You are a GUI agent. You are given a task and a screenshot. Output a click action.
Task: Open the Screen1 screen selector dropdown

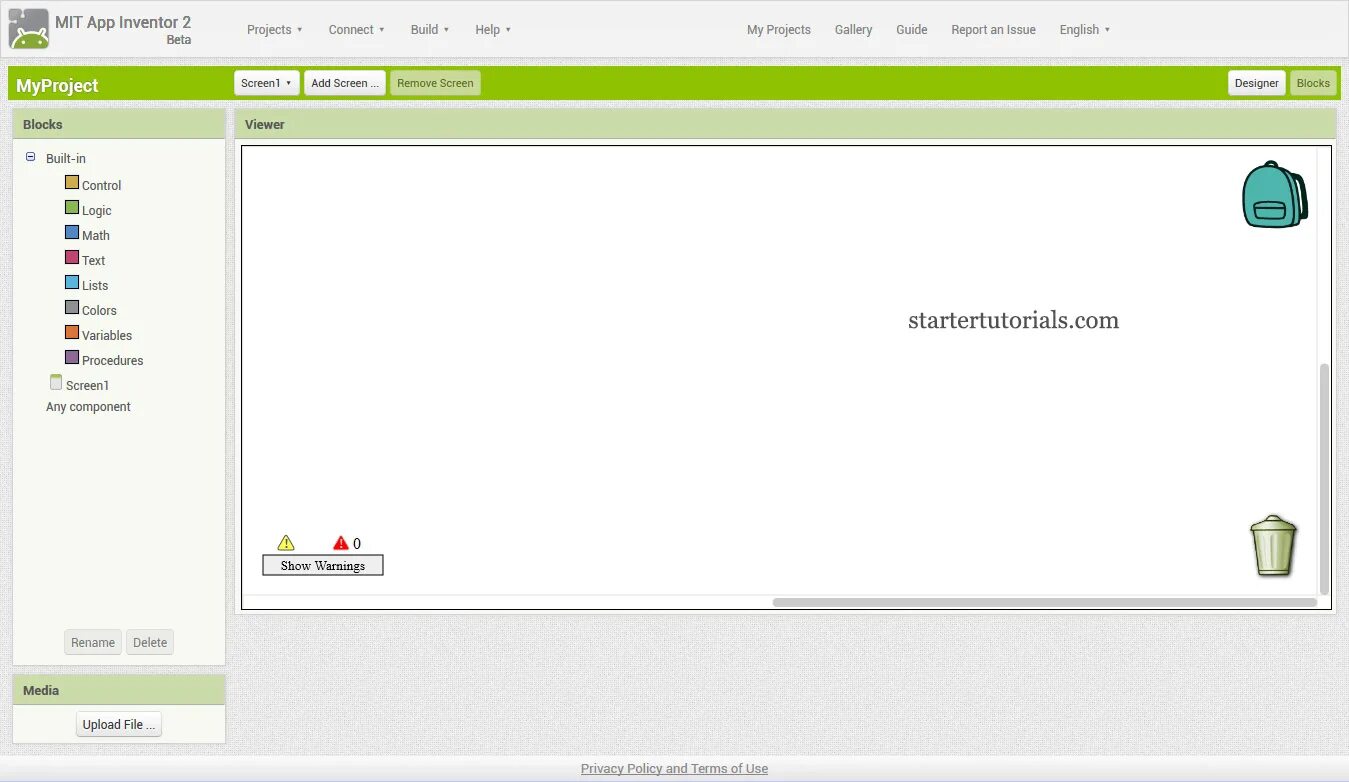[x=266, y=83]
